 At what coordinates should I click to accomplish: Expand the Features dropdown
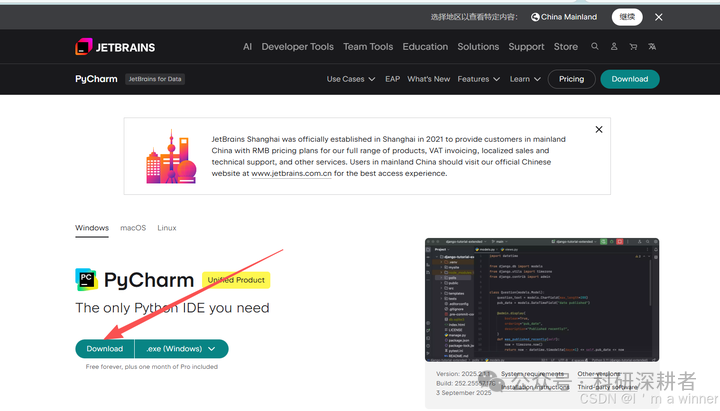[478, 79]
